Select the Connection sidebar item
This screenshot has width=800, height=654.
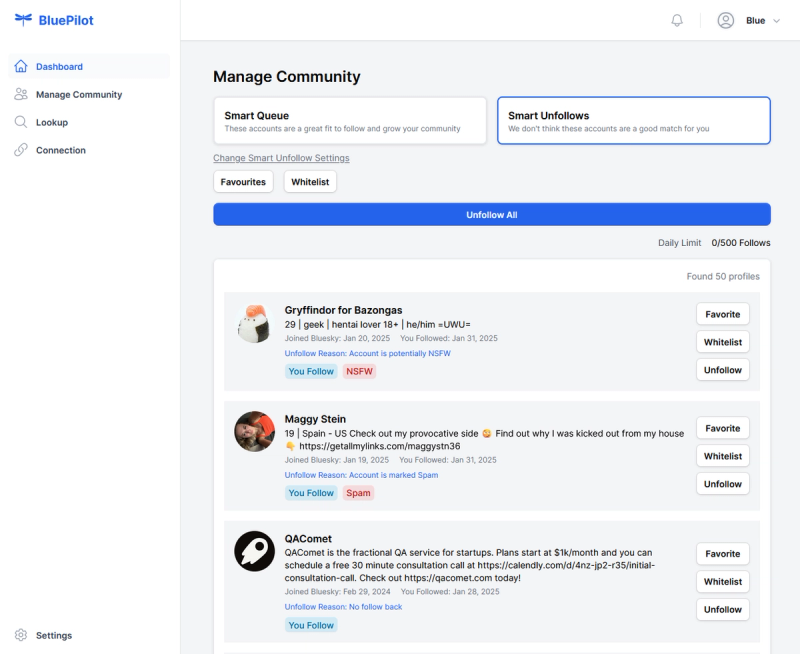click(89, 150)
